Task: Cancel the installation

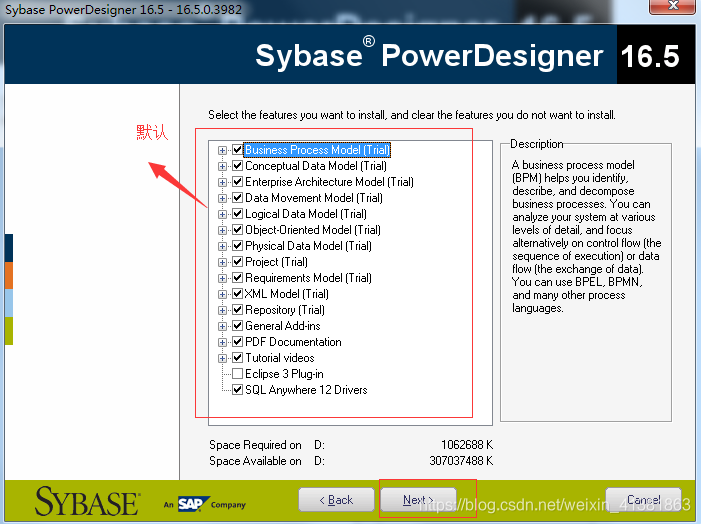Action: tap(643, 500)
